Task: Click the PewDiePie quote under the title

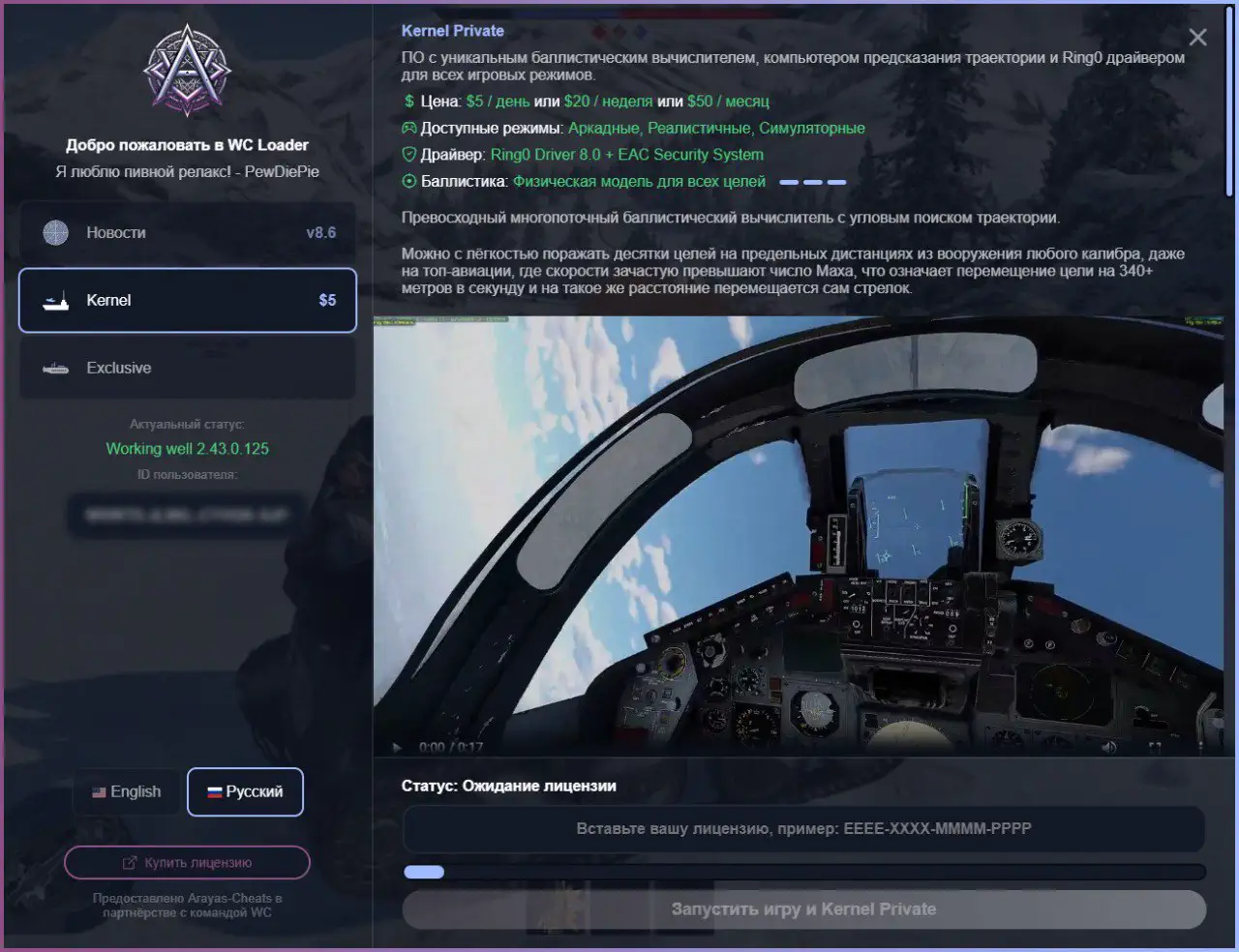Action: [187, 171]
